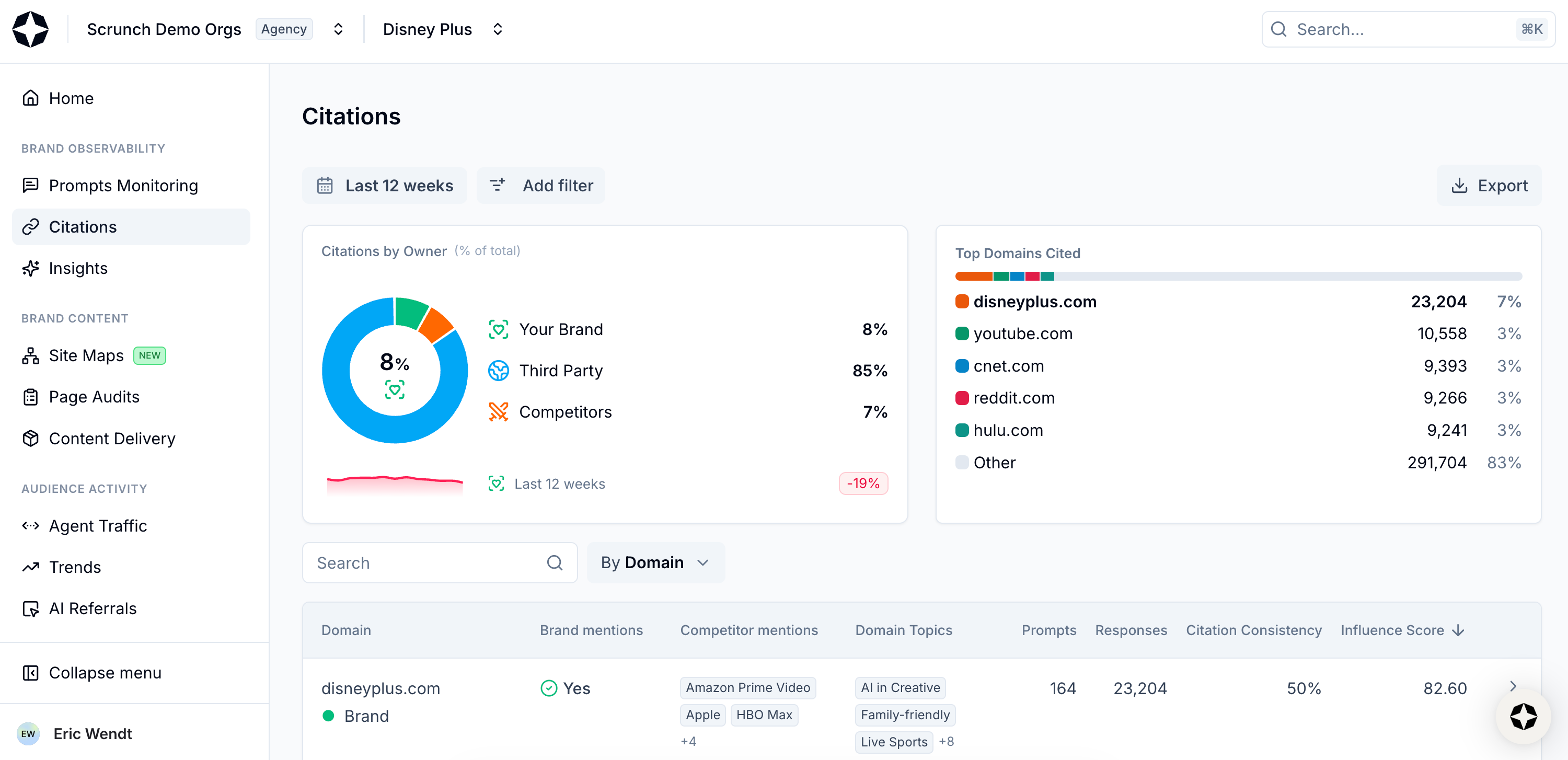Viewport: 1568px width, 760px height.
Task: Click the Scrunch logo icon
Action: 30,29
